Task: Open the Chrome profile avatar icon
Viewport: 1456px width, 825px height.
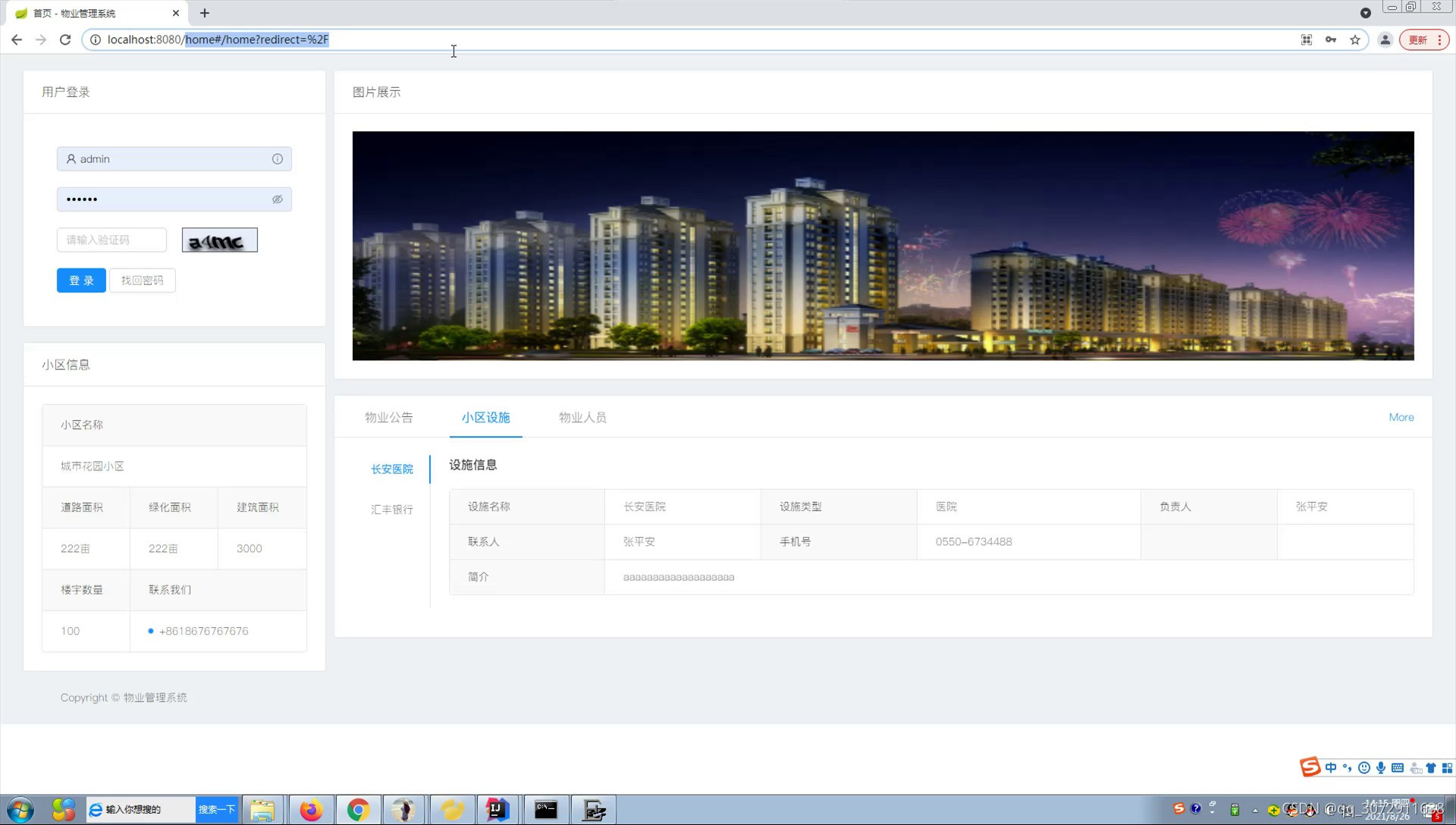Action: (x=1385, y=39)
